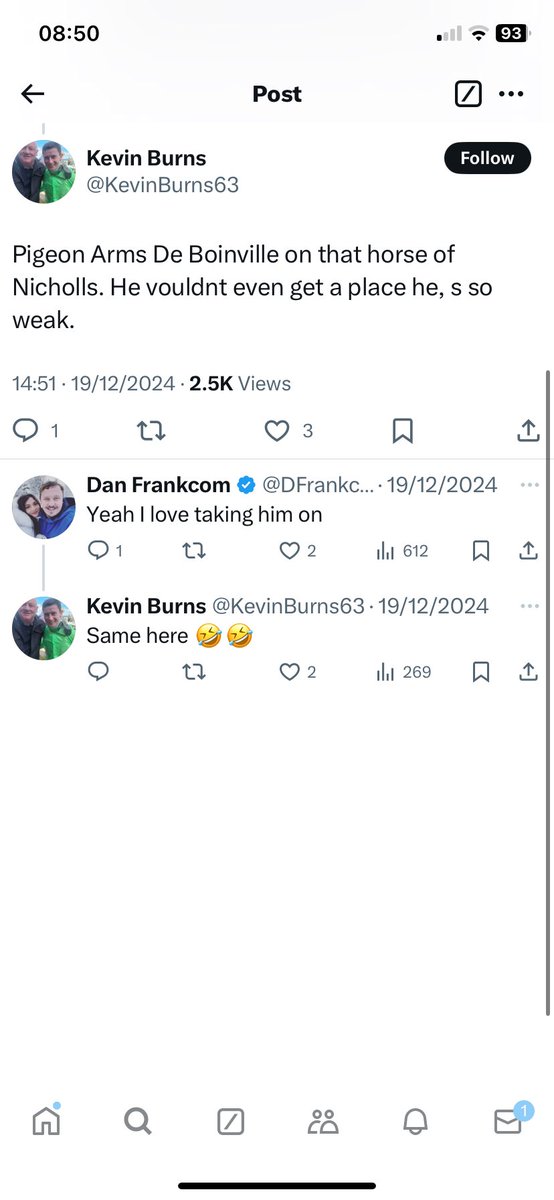Open the post options three-dot menu
The image size is (554, 1200).
511,94
